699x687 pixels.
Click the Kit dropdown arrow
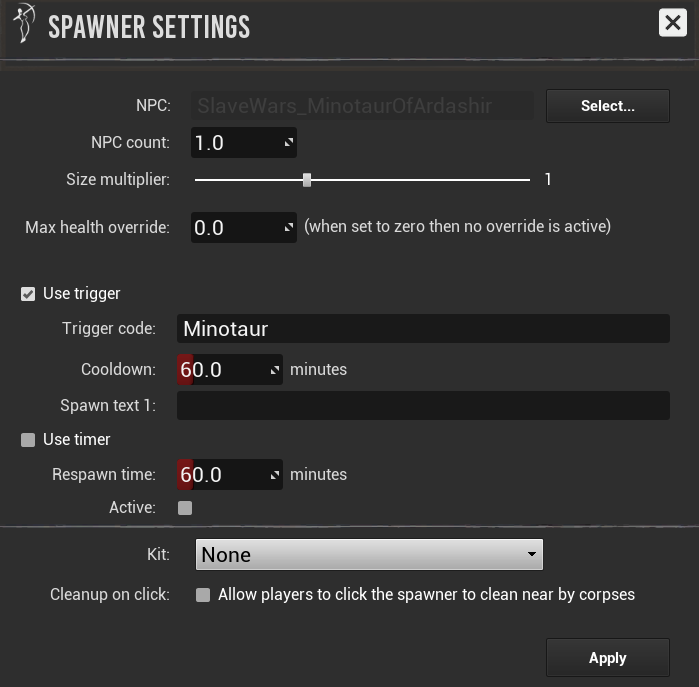(x=532, y=554)
